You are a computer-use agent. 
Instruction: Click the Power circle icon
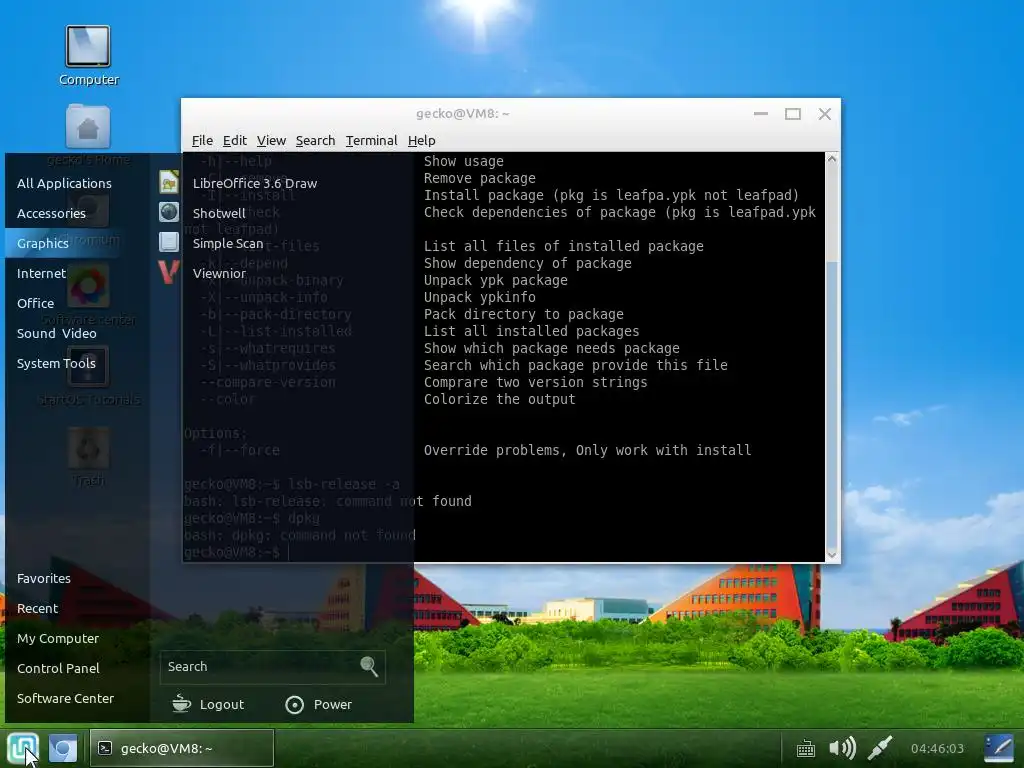point(295,705)
